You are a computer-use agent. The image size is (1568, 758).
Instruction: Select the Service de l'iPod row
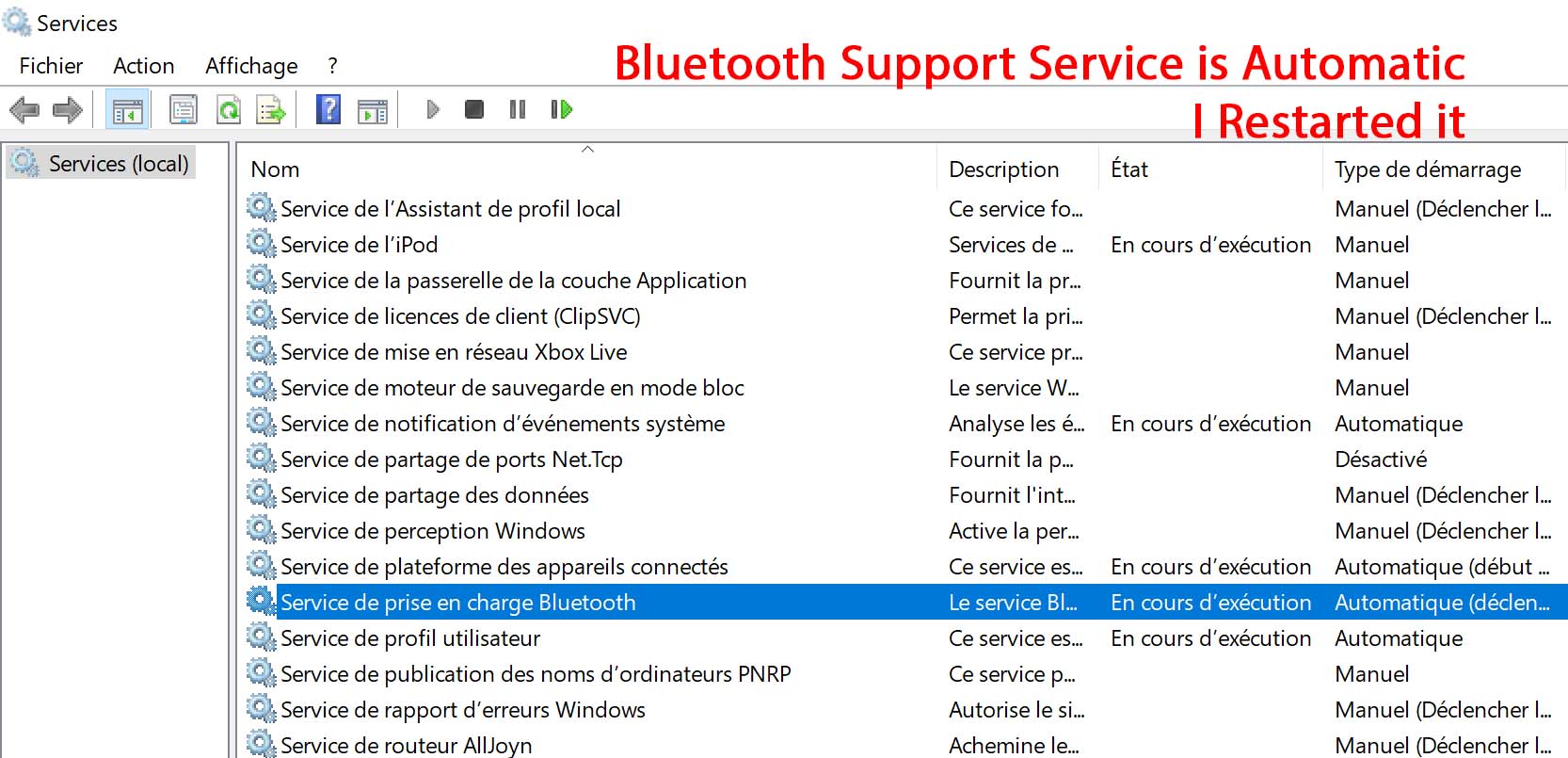(x=359, y=245)
